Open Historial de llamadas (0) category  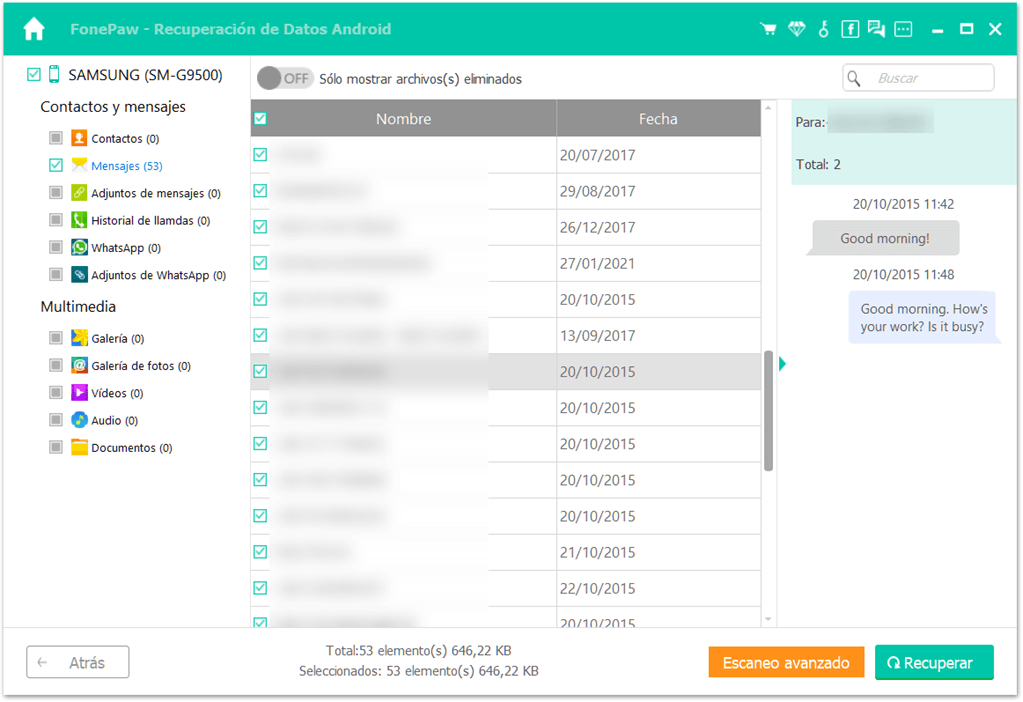pyautogui.click(x=151, y=221)
